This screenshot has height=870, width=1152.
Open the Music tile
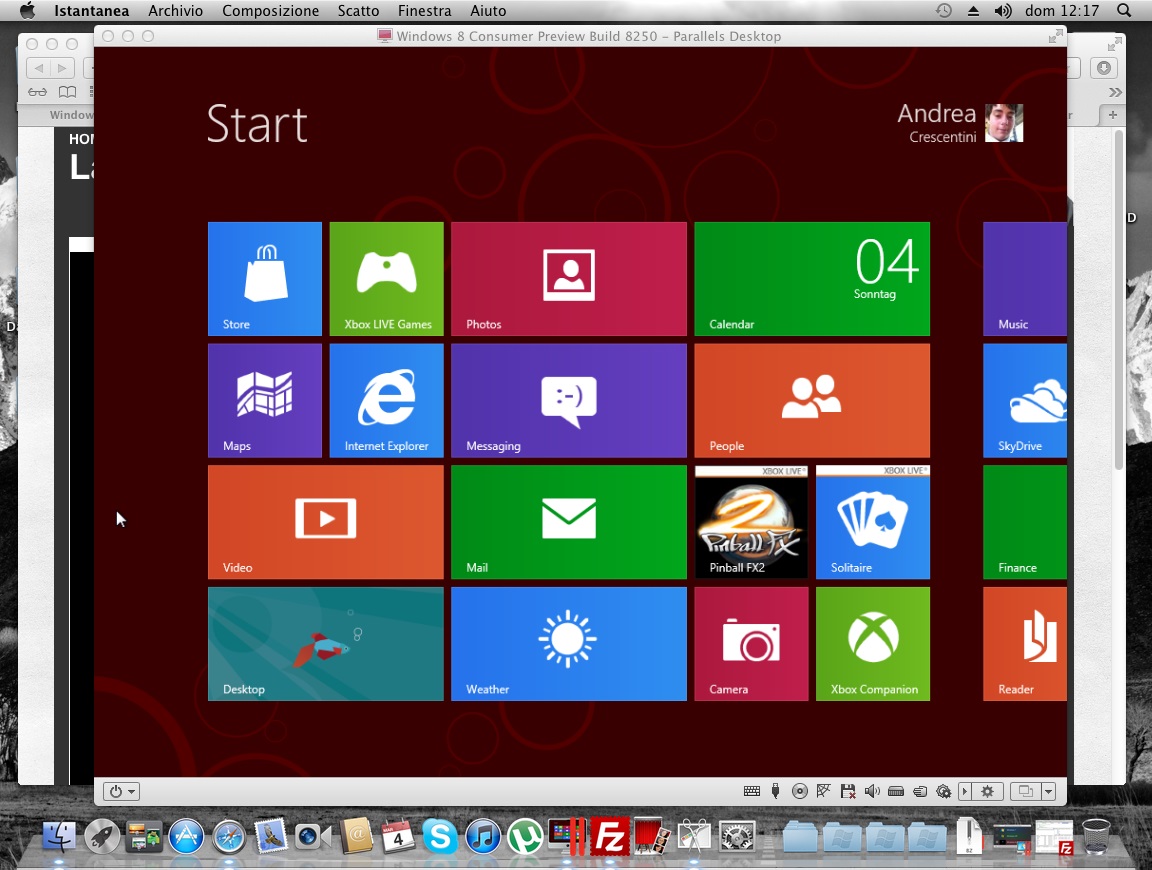pyautogui.click(x=1025, y=278)
